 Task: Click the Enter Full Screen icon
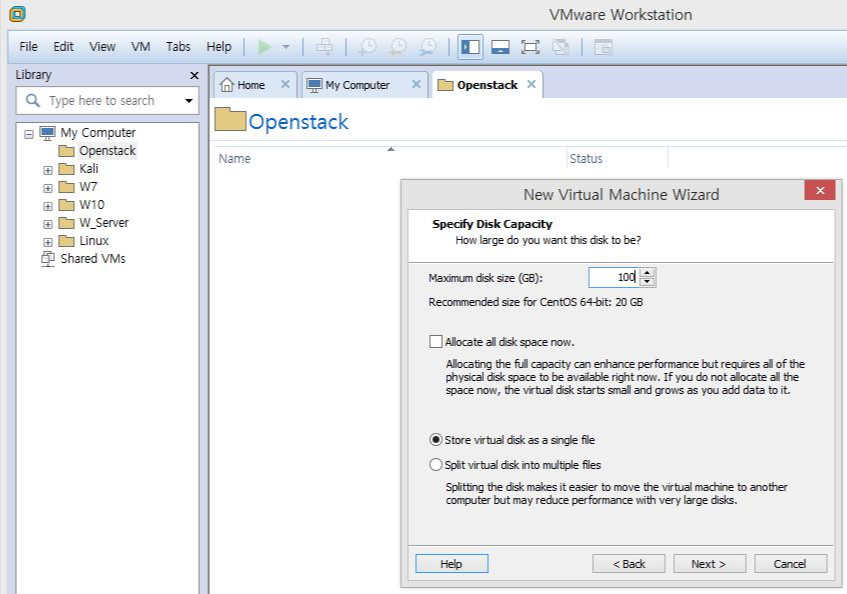(530, 47)
